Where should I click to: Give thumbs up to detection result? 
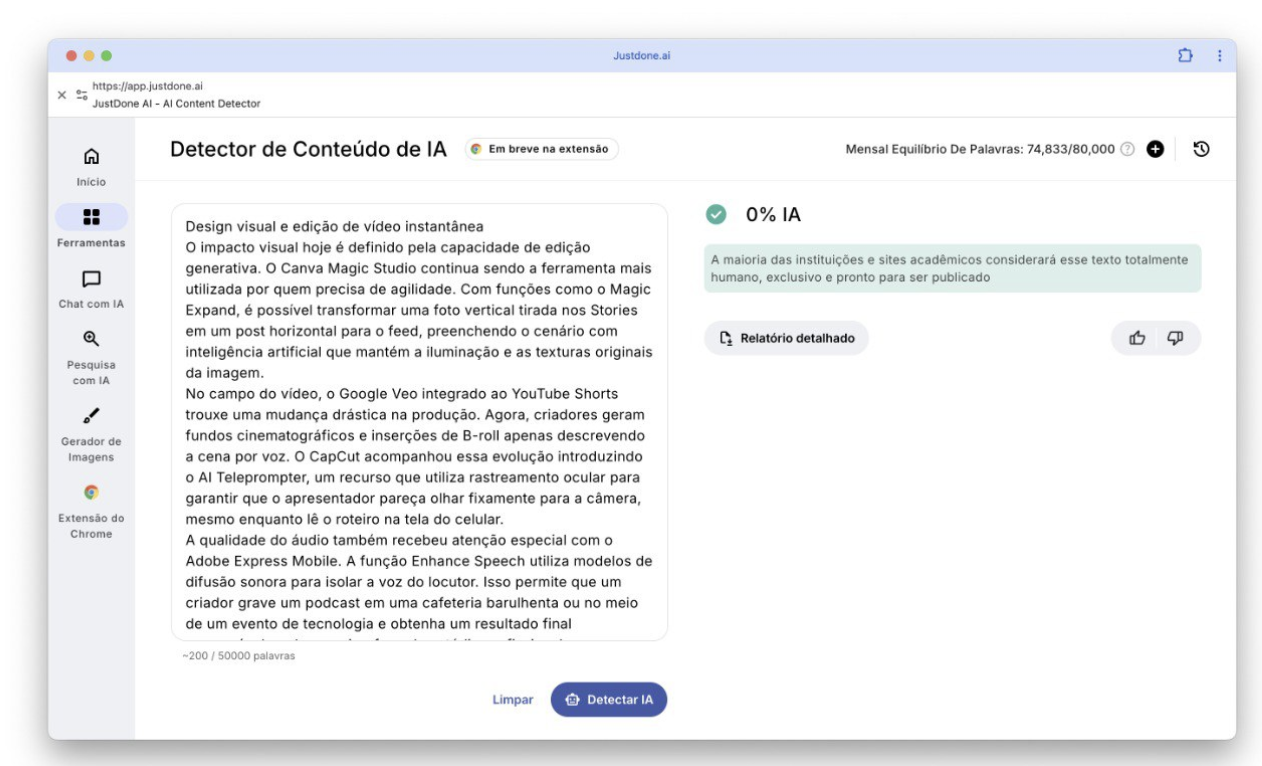tap(1137, 338)
